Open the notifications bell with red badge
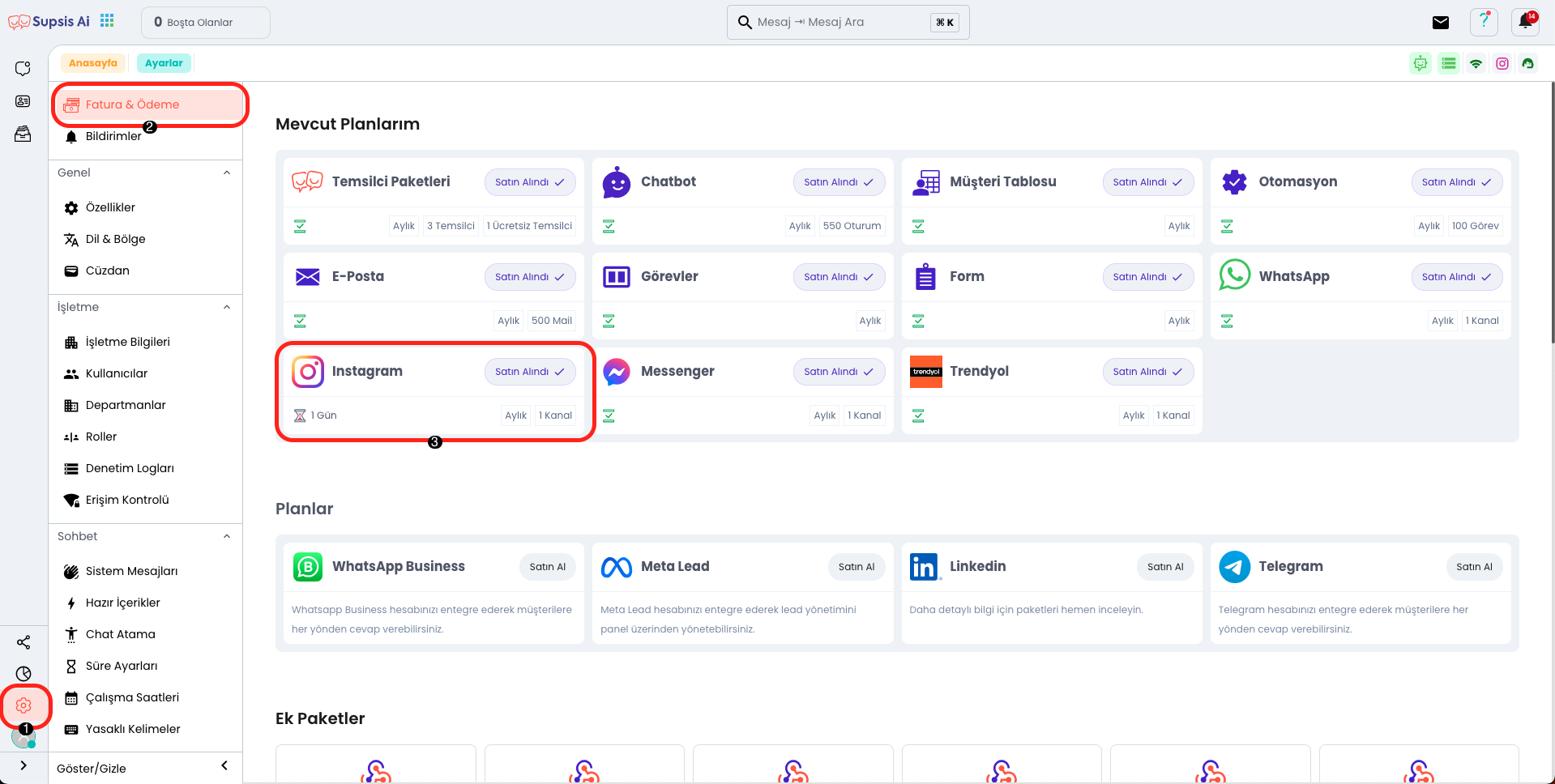This screenshot has height=784, width=1555. click(1526, 22)
